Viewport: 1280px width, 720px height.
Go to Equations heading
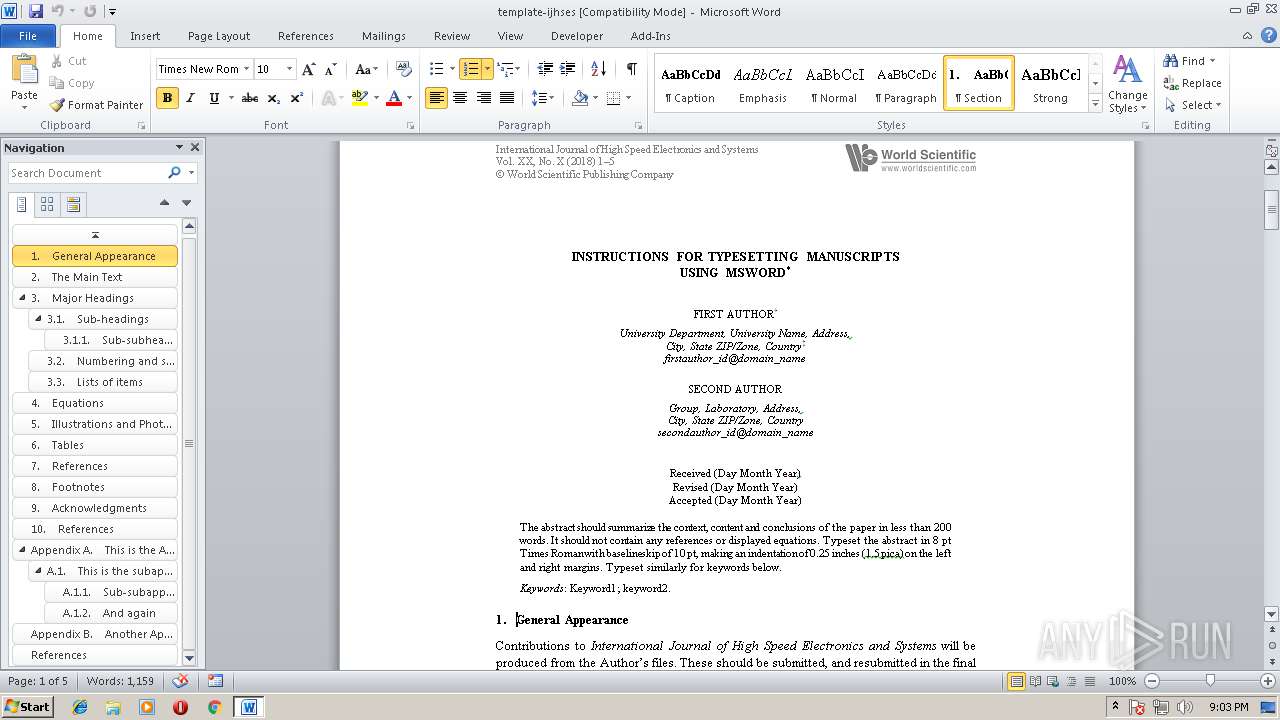pyautogui.click(x=95, y=403)
